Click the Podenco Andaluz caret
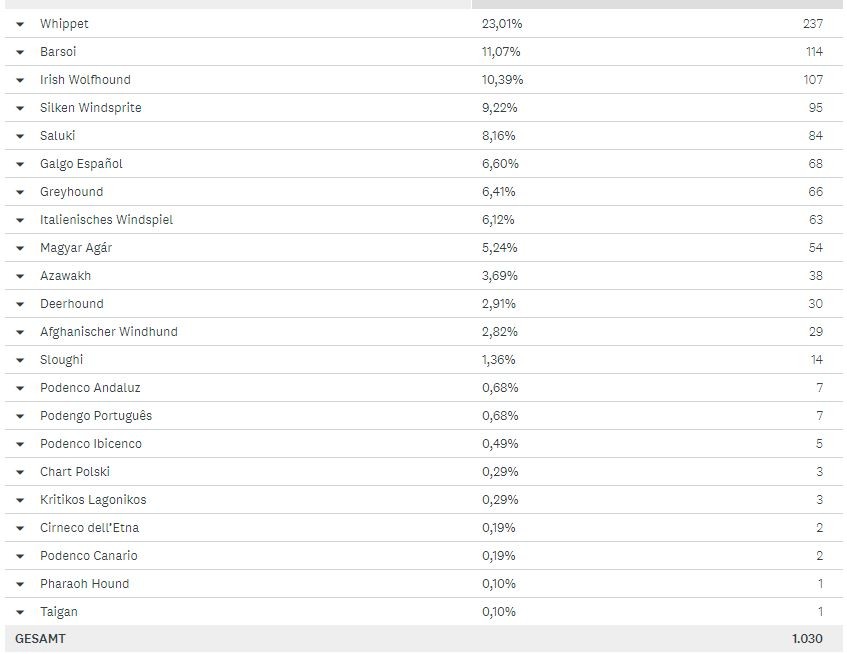The height and width of the screenshot is (654, 847). [20, 388]
